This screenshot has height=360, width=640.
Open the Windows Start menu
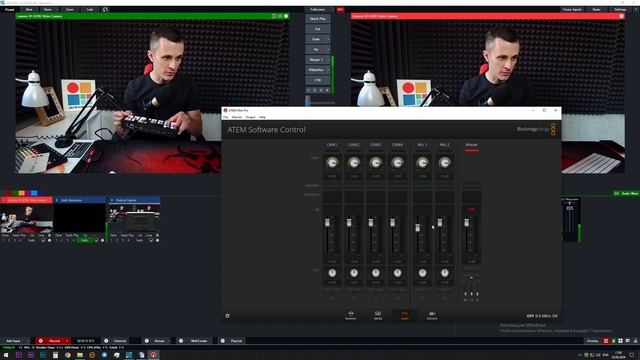click(6, 355)
